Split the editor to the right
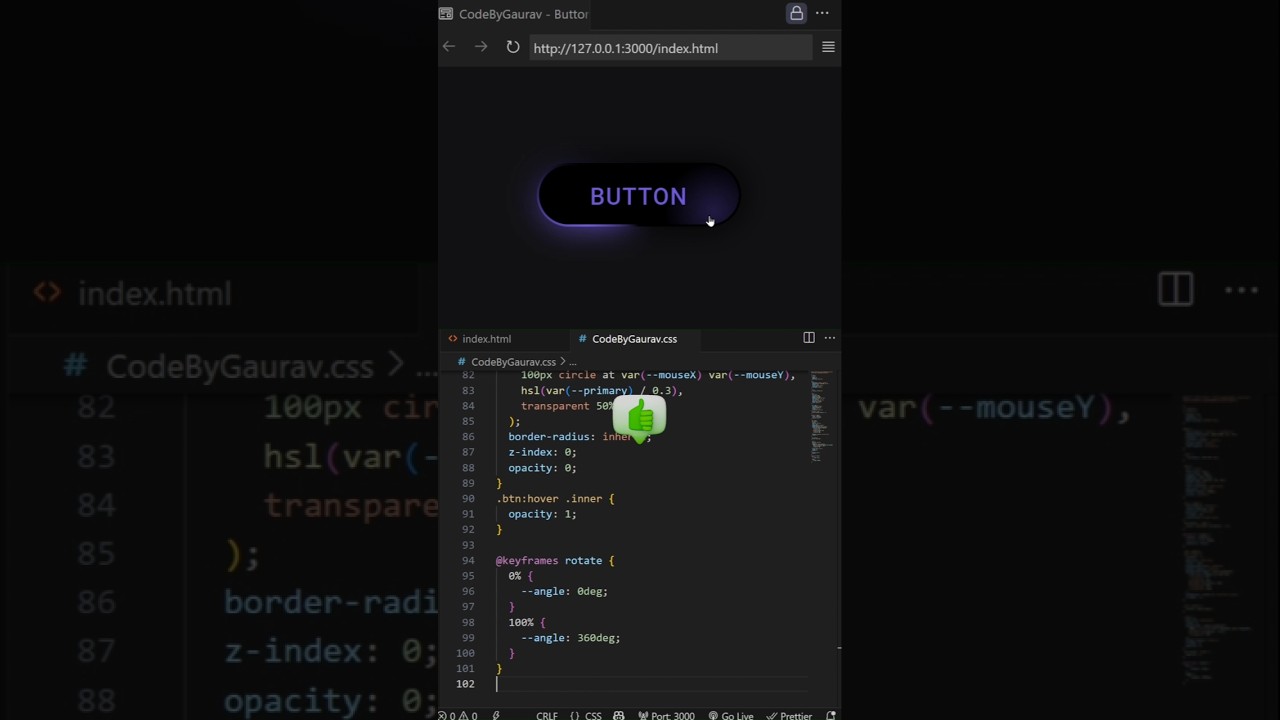 [809, 338]
